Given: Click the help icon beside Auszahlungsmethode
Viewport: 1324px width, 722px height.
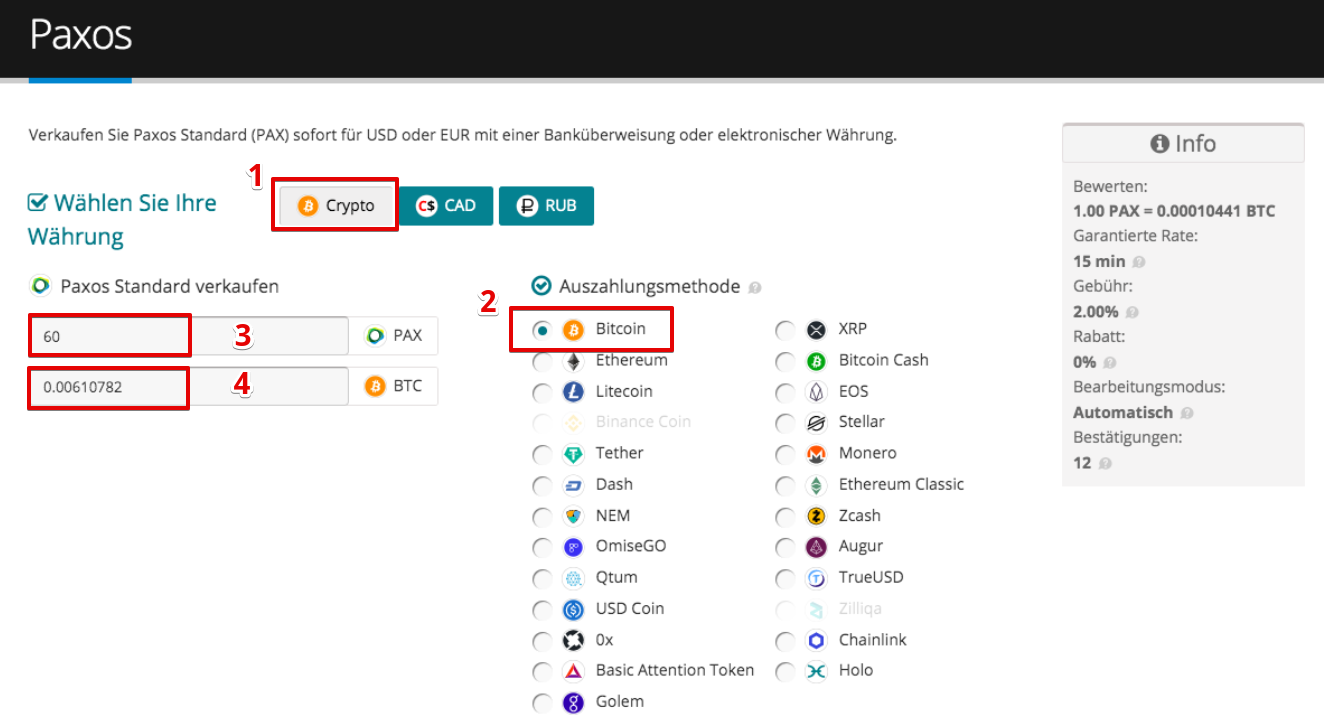Looking at the screenshot, I should pyautogui.click(x=755, y=287).
